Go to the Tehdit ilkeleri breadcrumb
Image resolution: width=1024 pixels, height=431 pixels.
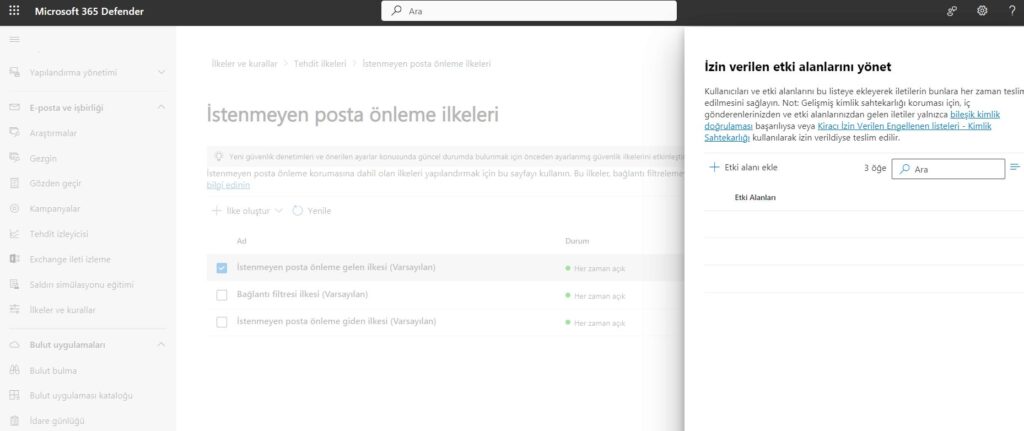320,63
